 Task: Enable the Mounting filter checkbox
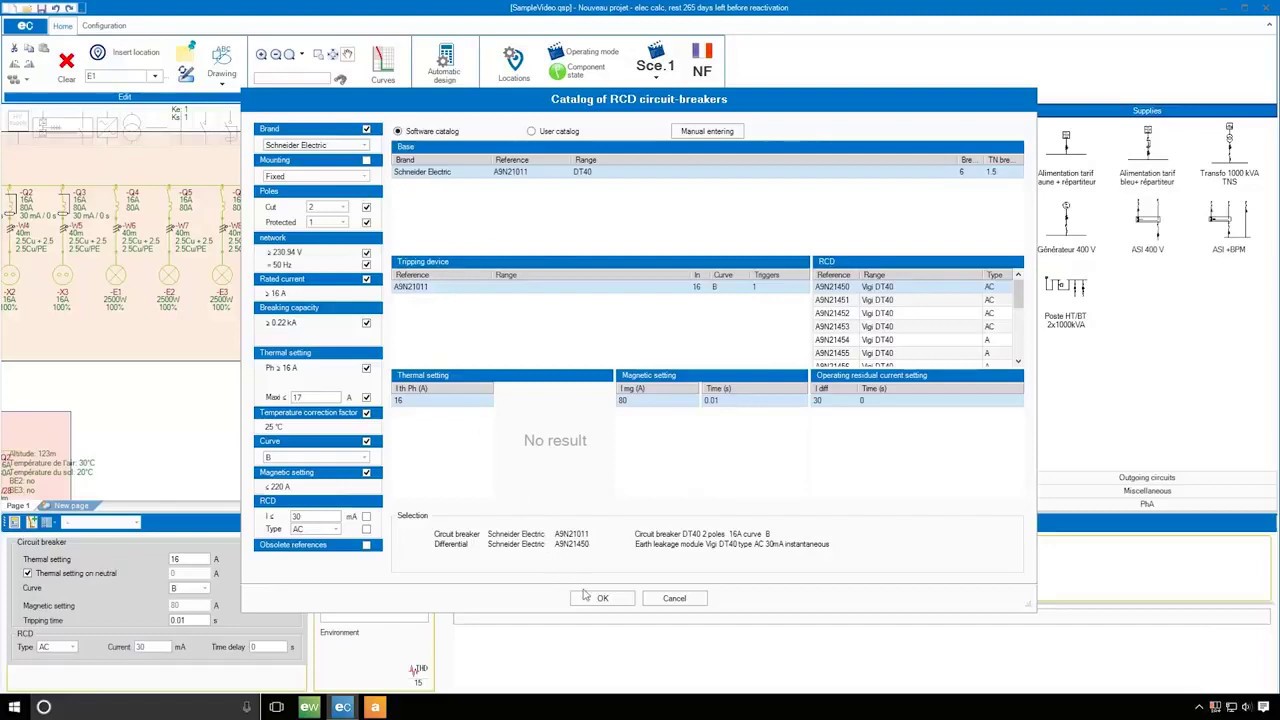tap(366, 160)
